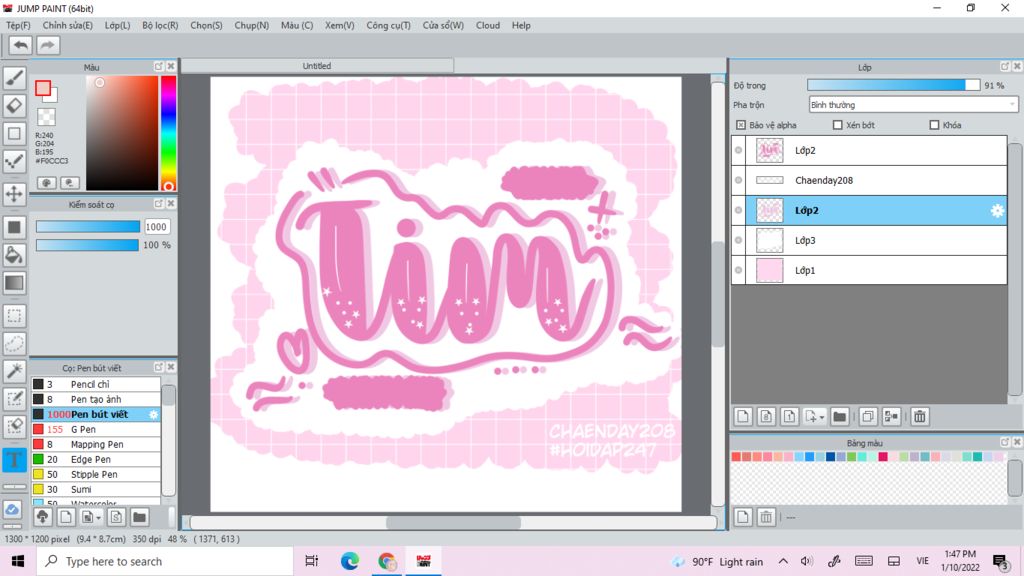The image size is (1024, 576).
Task: Open settings gear of selected Lớp2 layer
Action: pyautogui.click(x=997, y=210)
